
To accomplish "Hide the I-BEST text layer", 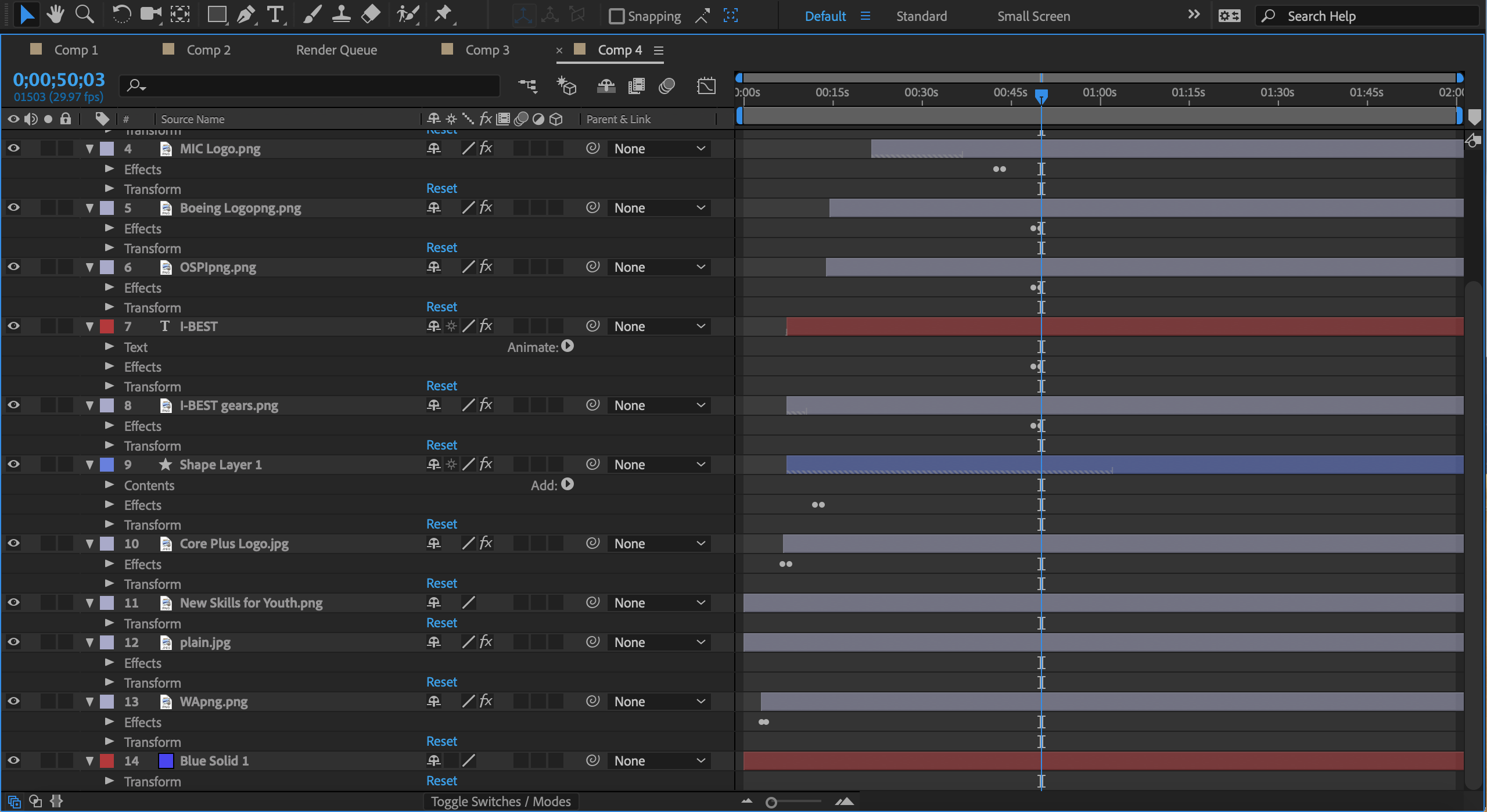I will click(x=13, y=326).
